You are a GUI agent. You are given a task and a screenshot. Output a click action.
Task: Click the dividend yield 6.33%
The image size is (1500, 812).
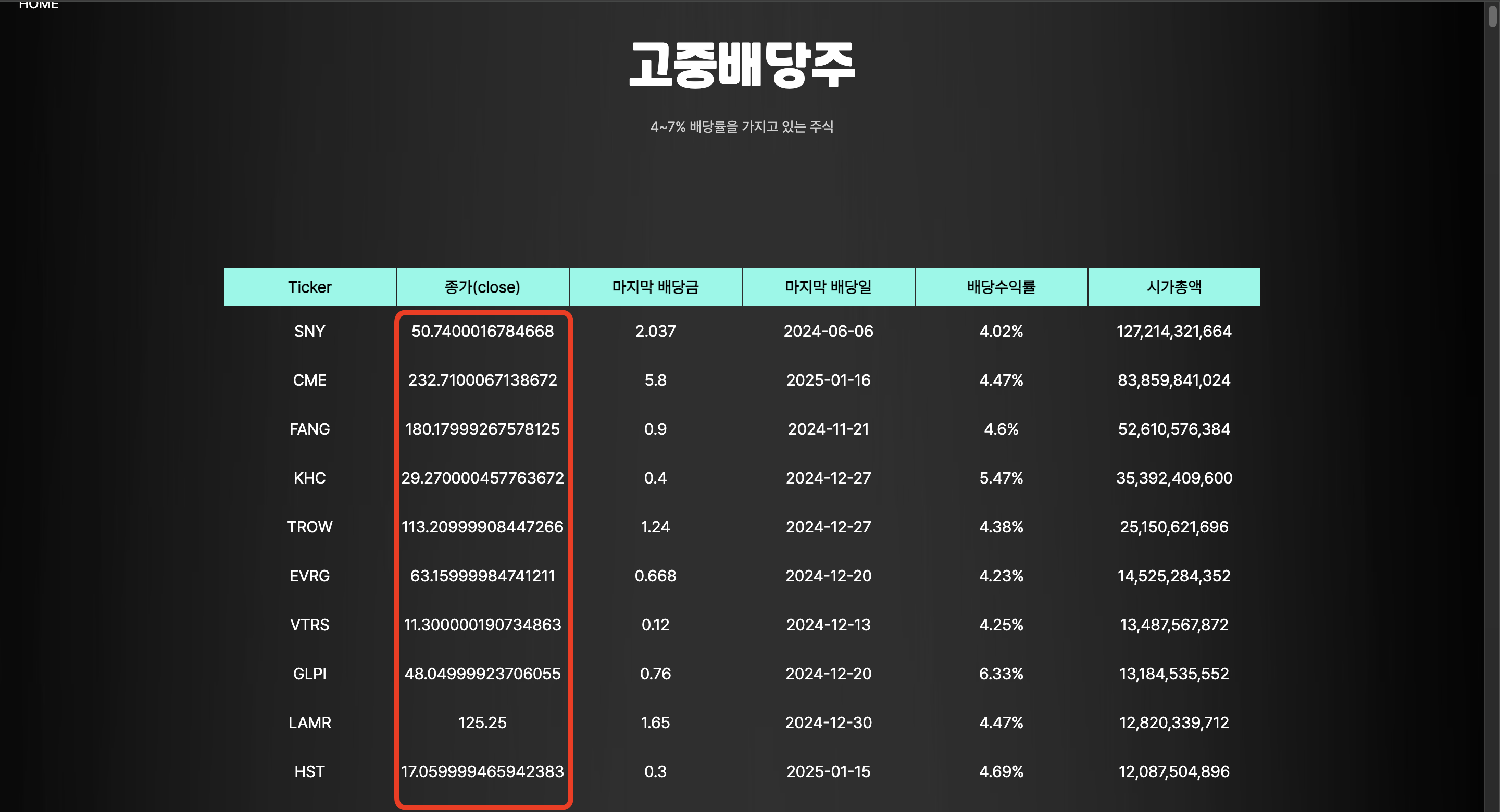pos(1002,674)
